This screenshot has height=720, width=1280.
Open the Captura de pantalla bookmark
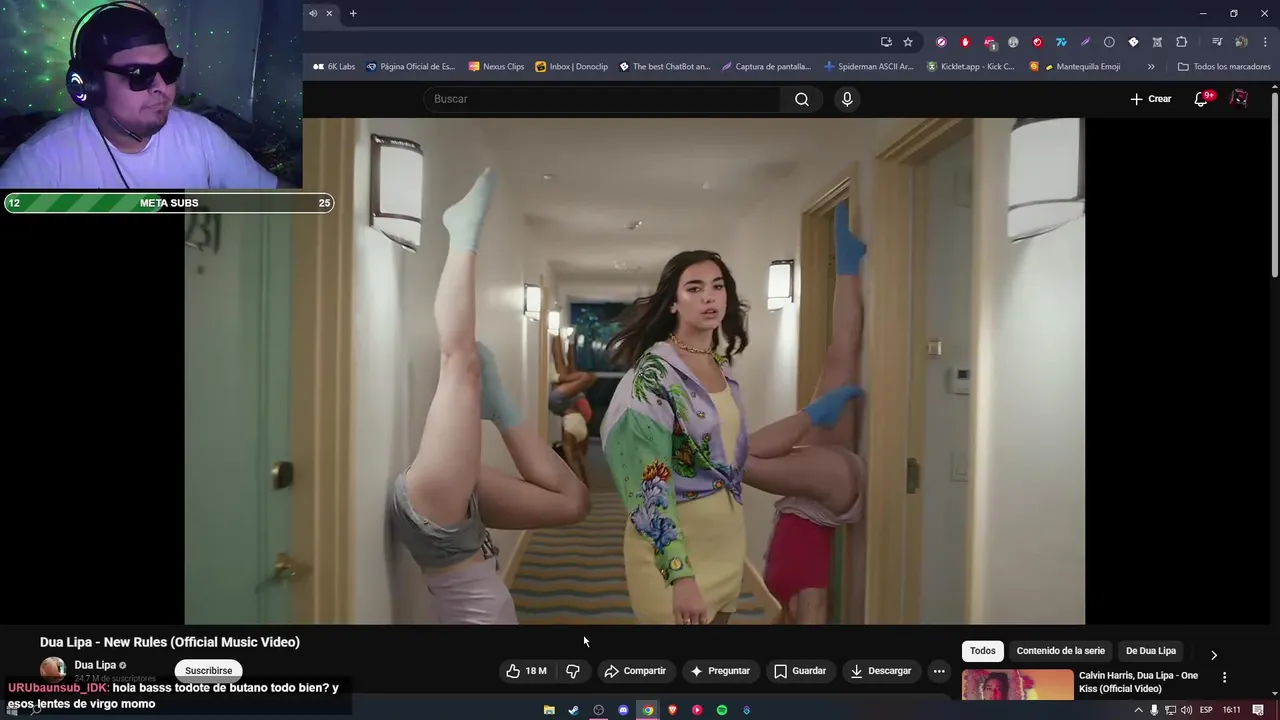coord(767,67)
